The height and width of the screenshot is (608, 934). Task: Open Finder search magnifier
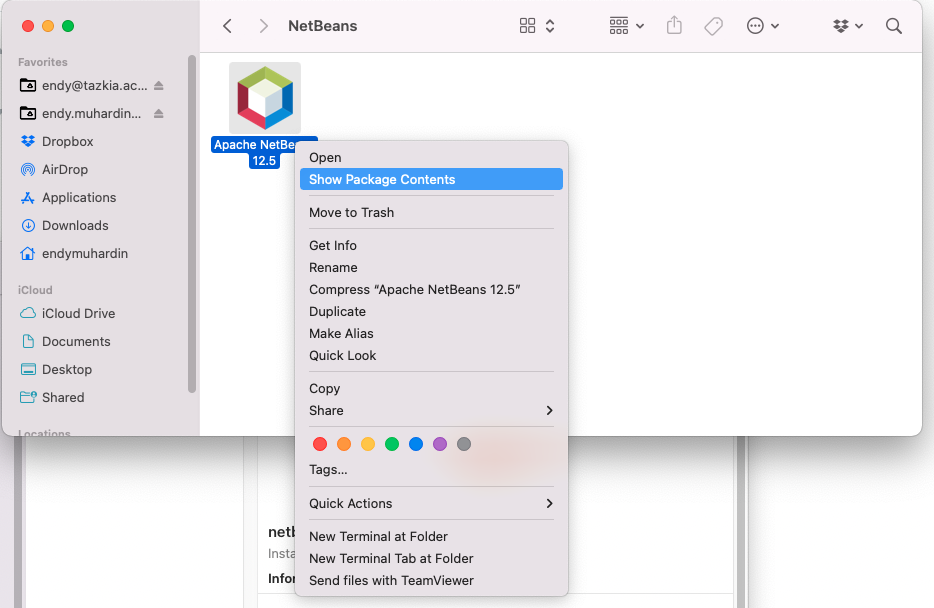pos(893,26)
